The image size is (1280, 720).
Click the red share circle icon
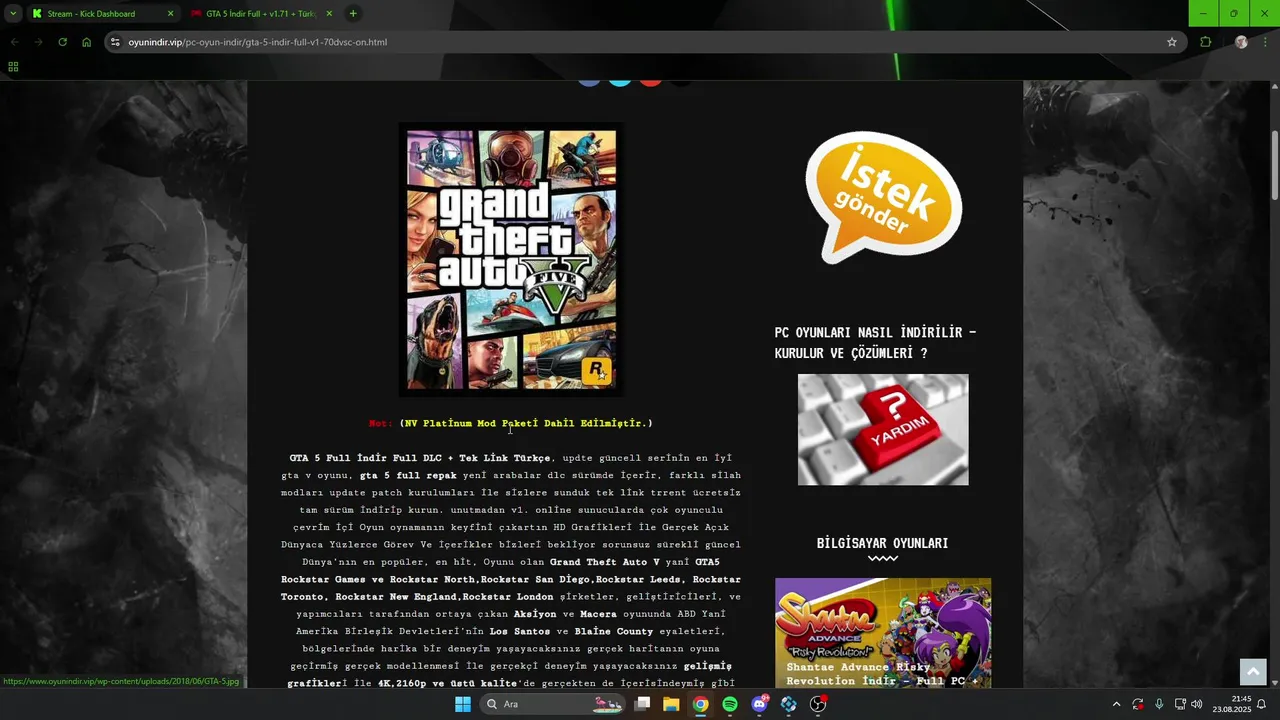651,81
